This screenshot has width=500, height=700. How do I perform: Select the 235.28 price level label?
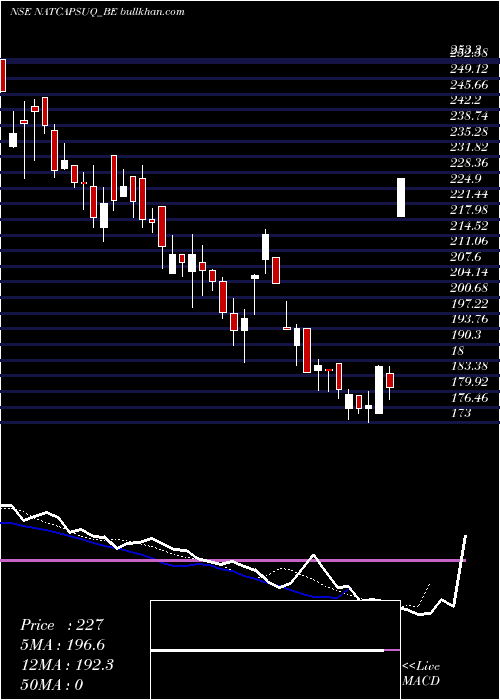pos(469,132)
